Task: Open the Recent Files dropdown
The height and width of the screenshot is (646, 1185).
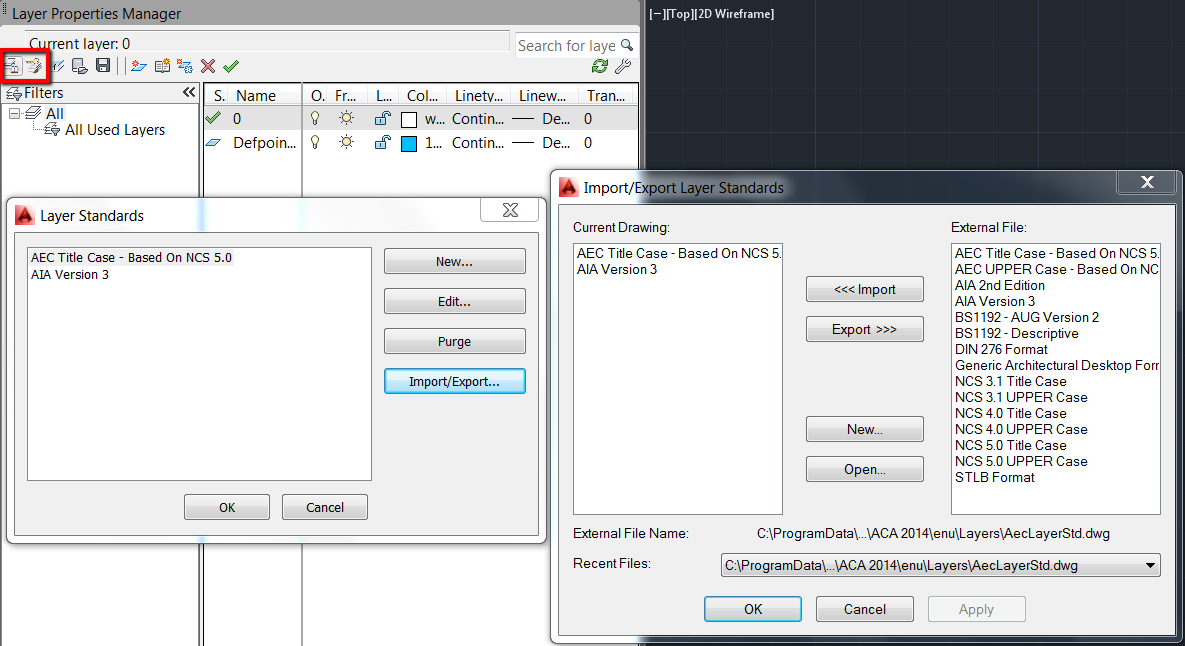Action: pos(1150,565)
